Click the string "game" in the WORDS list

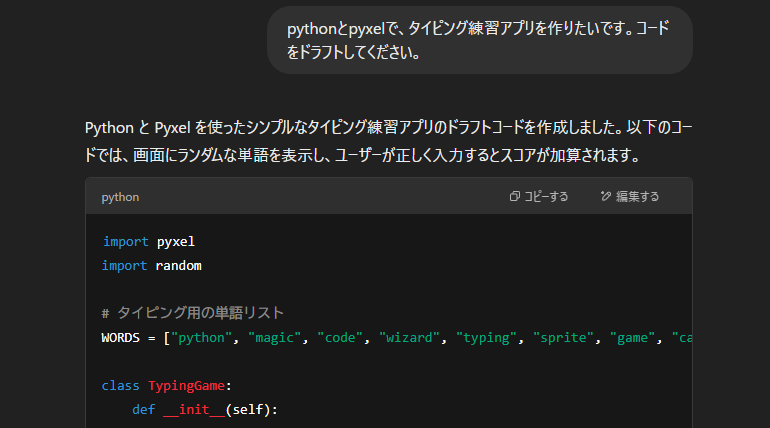point(632,338)
